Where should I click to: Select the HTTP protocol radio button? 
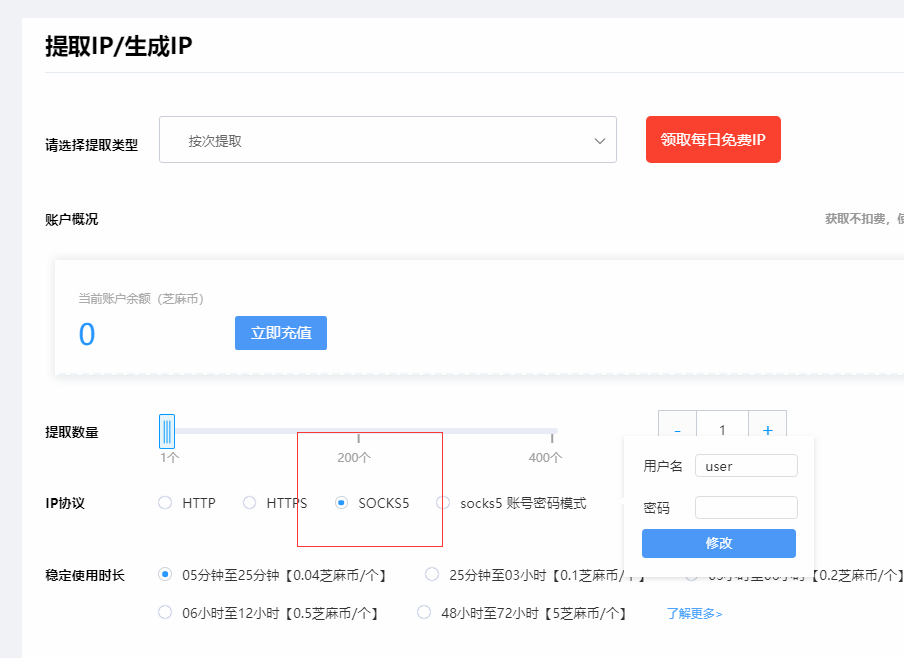click(164, 503)
